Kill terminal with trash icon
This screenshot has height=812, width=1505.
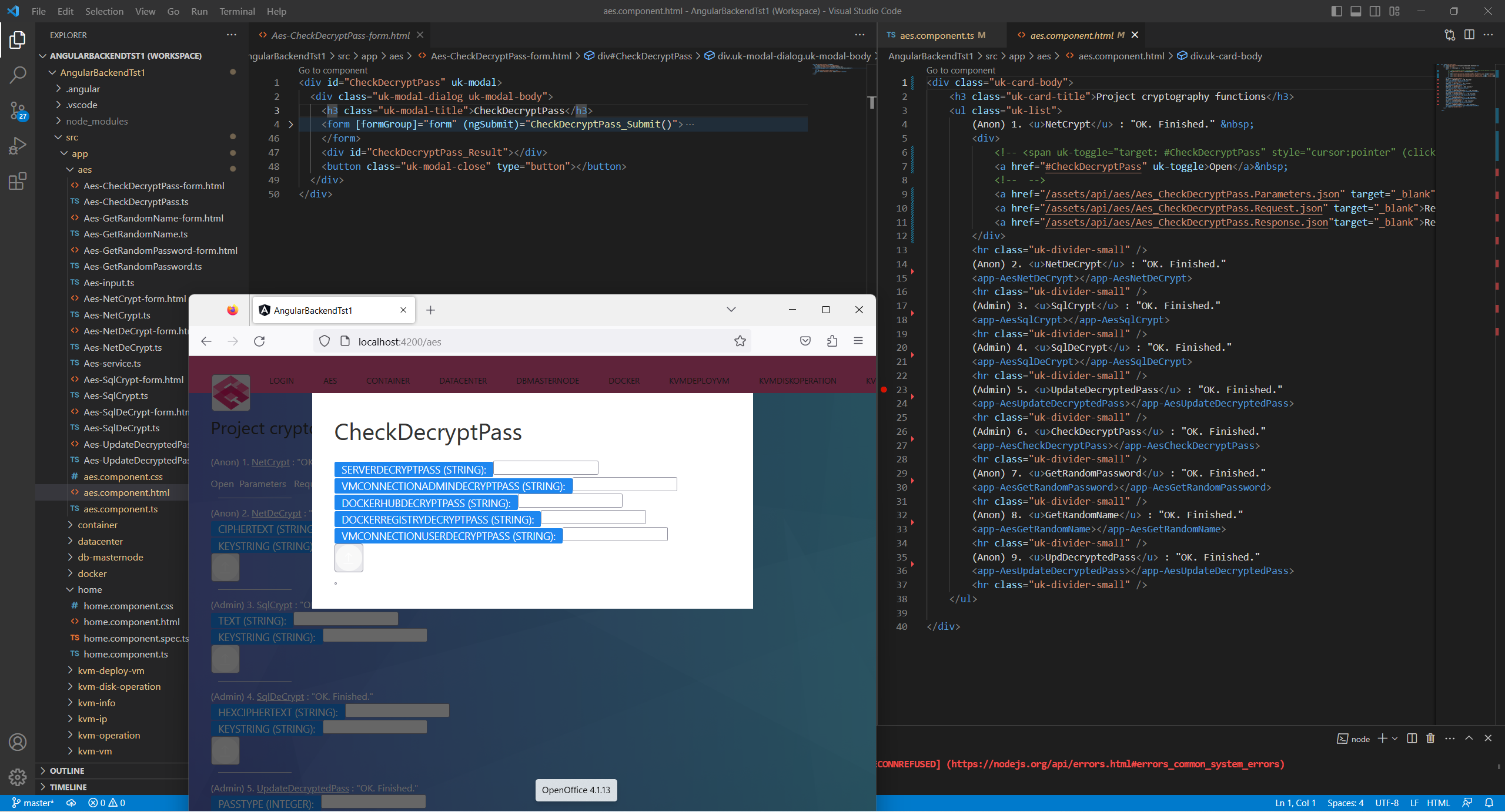tap(1430, 739)
